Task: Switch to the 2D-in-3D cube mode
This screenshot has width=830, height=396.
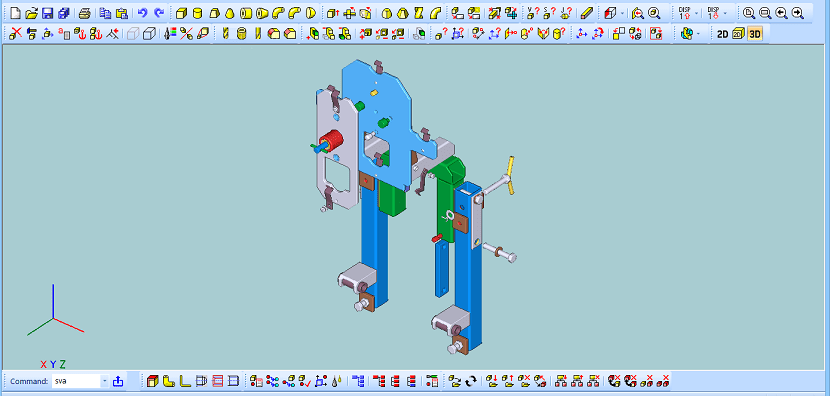Action: point(738,34)
